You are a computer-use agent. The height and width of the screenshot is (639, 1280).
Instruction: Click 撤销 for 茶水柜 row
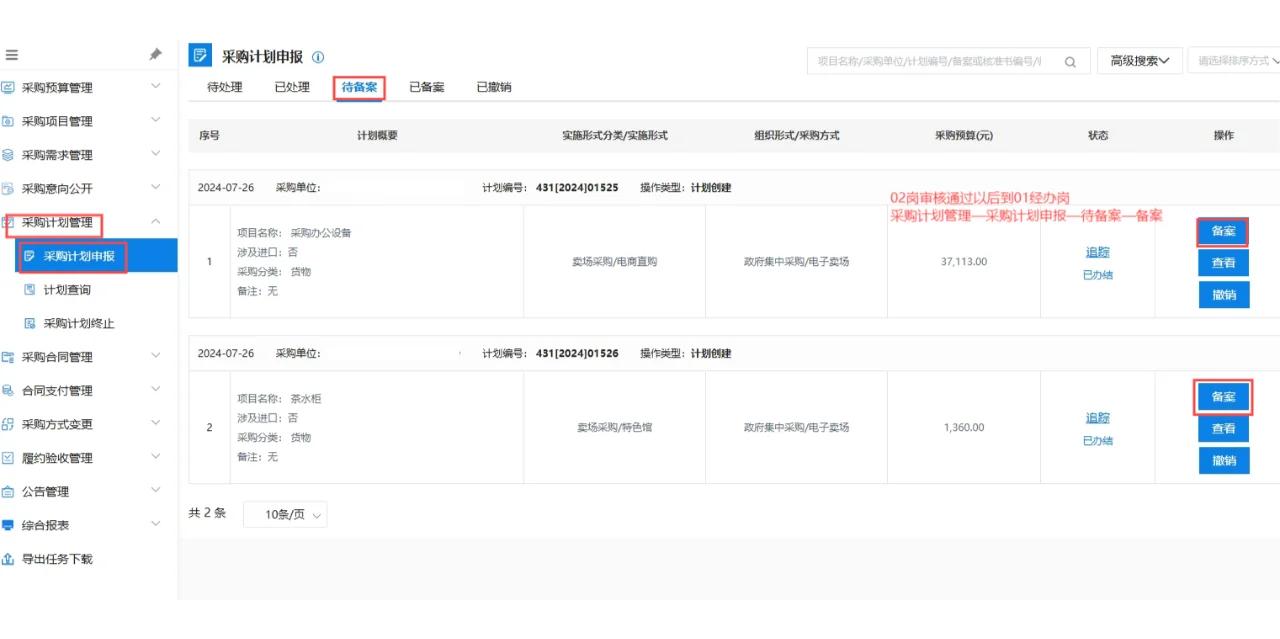point(1223,461)
